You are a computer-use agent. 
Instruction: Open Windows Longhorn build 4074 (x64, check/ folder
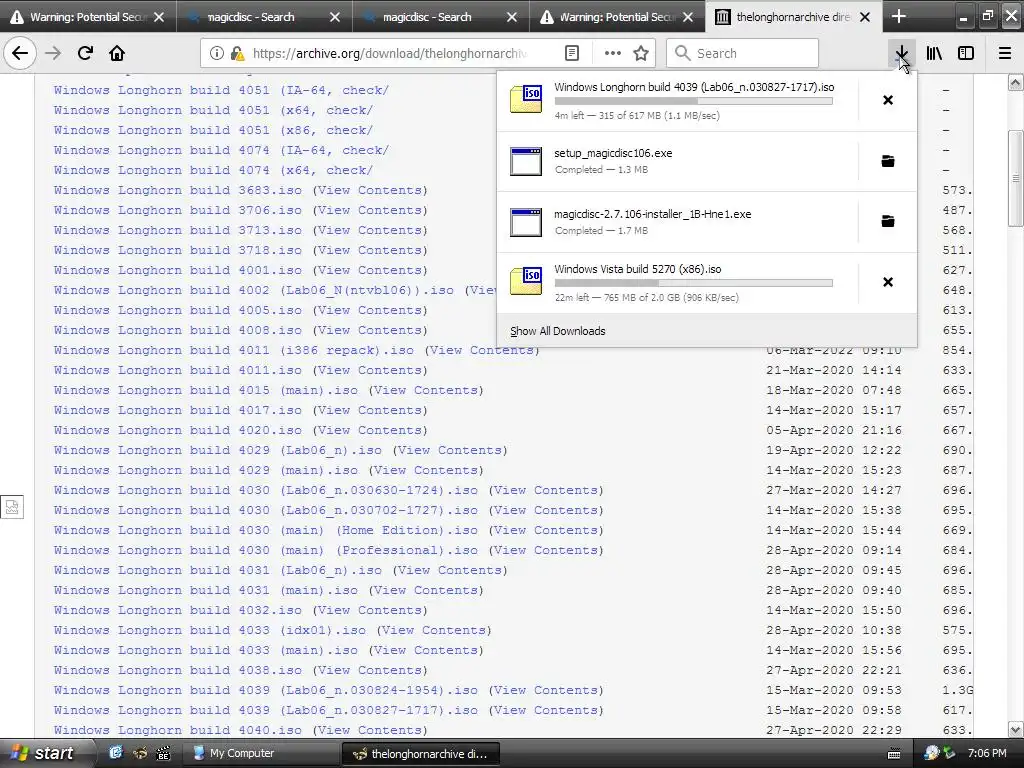pyautogui.click(x=213, y=170)
